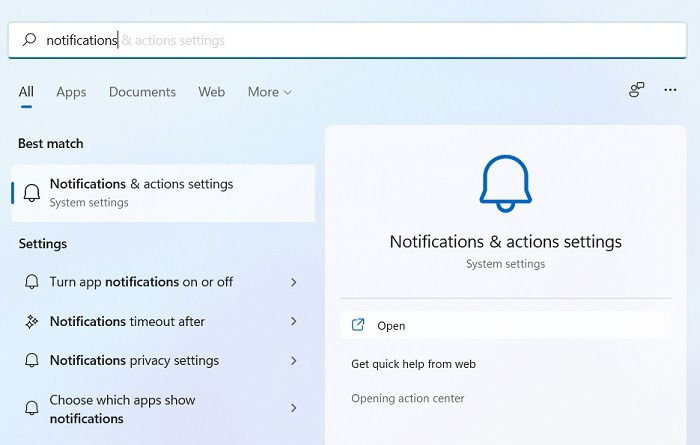Click the bell icon beside Best match result
This screenshot has height=445, width=700.
pyautogui.click(x=32, y=193)
